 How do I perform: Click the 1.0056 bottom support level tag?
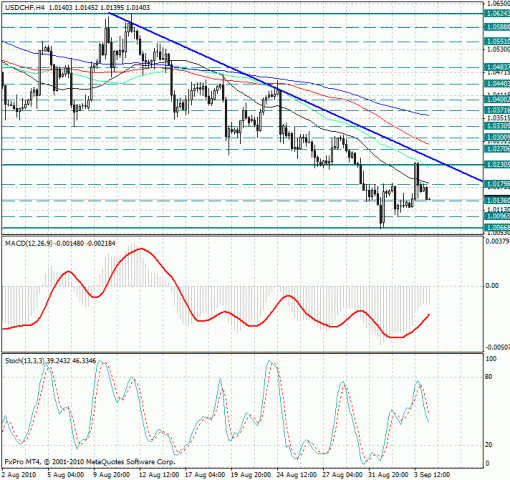click(497, 228)
